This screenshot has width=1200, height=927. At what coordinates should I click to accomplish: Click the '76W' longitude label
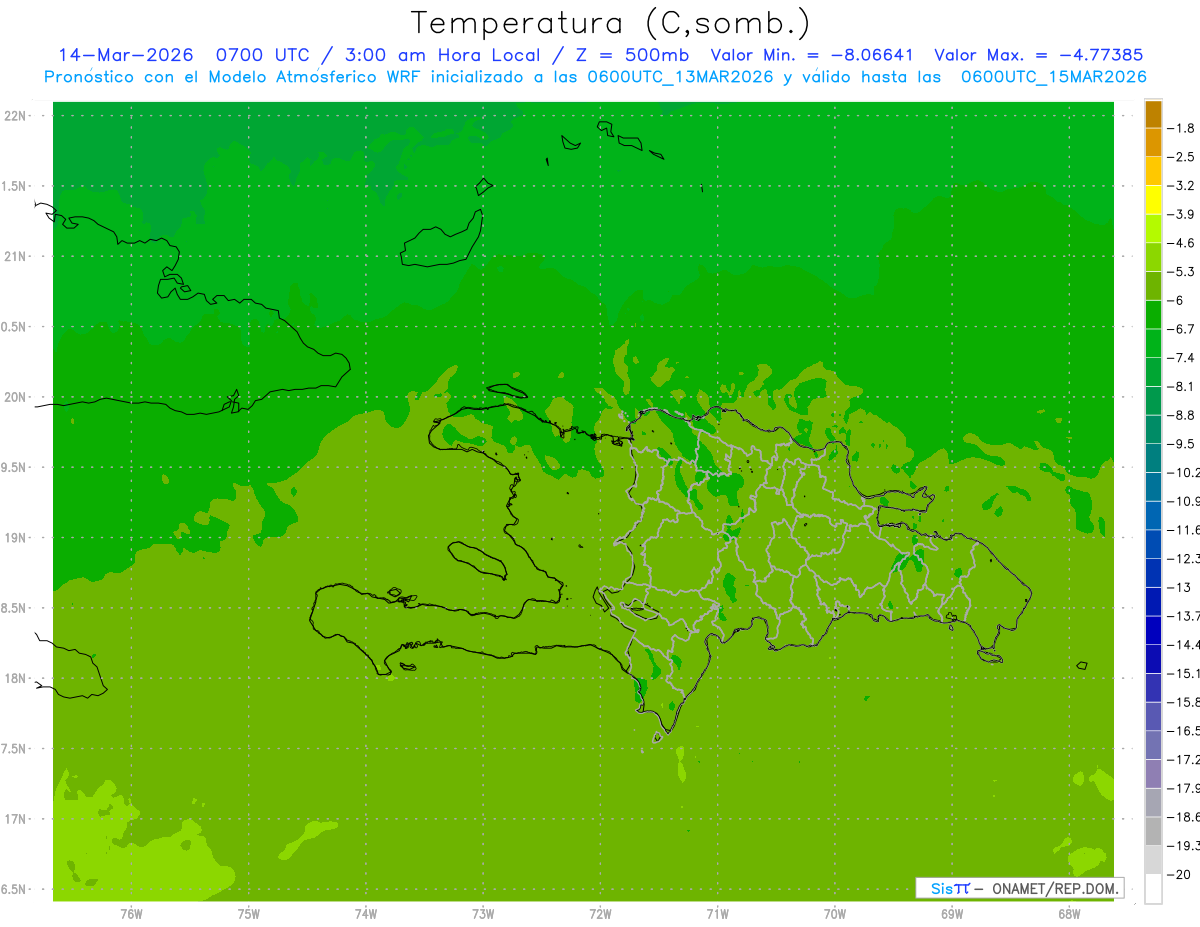(x=131, y=913)
